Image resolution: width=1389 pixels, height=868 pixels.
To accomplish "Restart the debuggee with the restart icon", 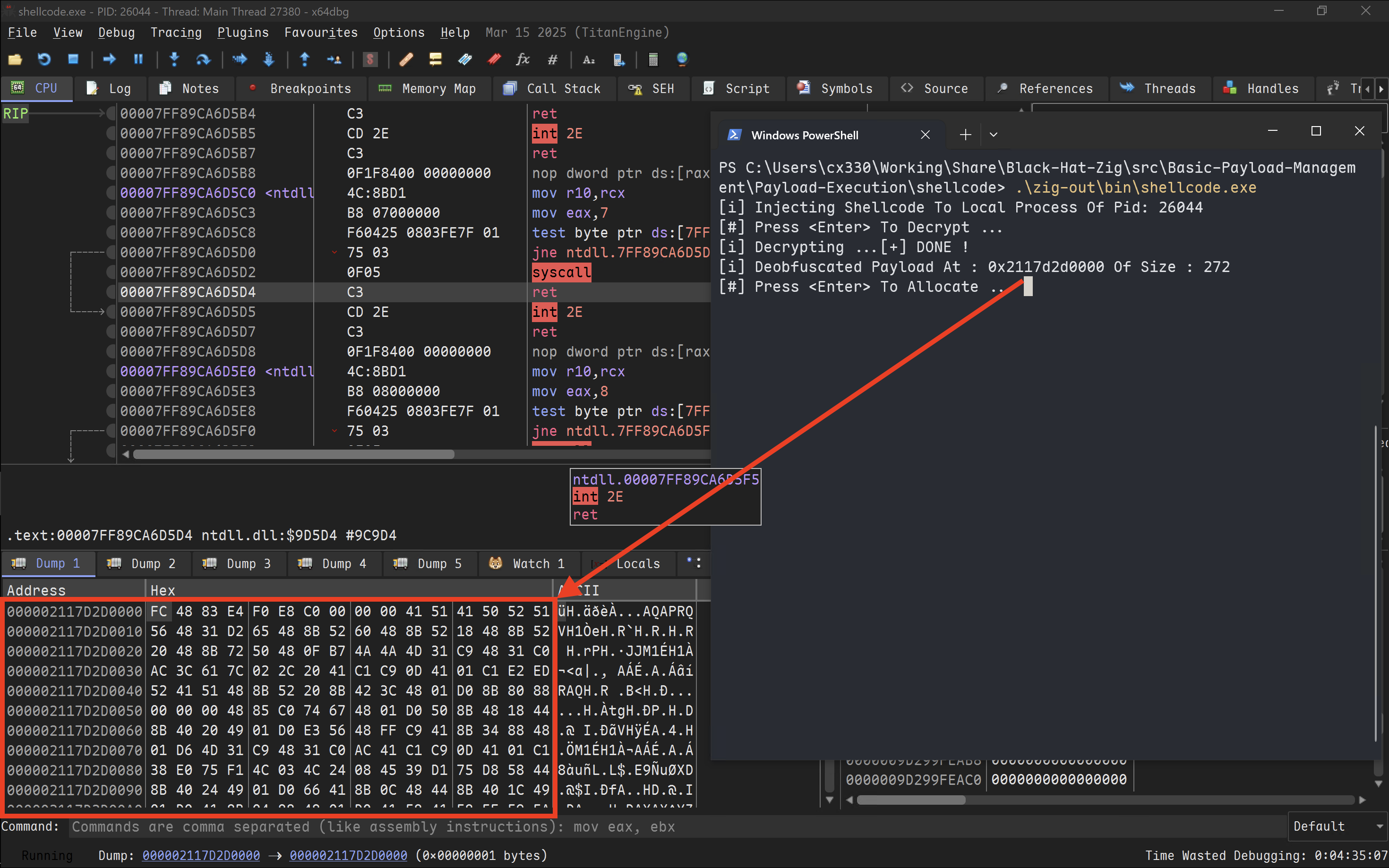I will click(44, 59).
